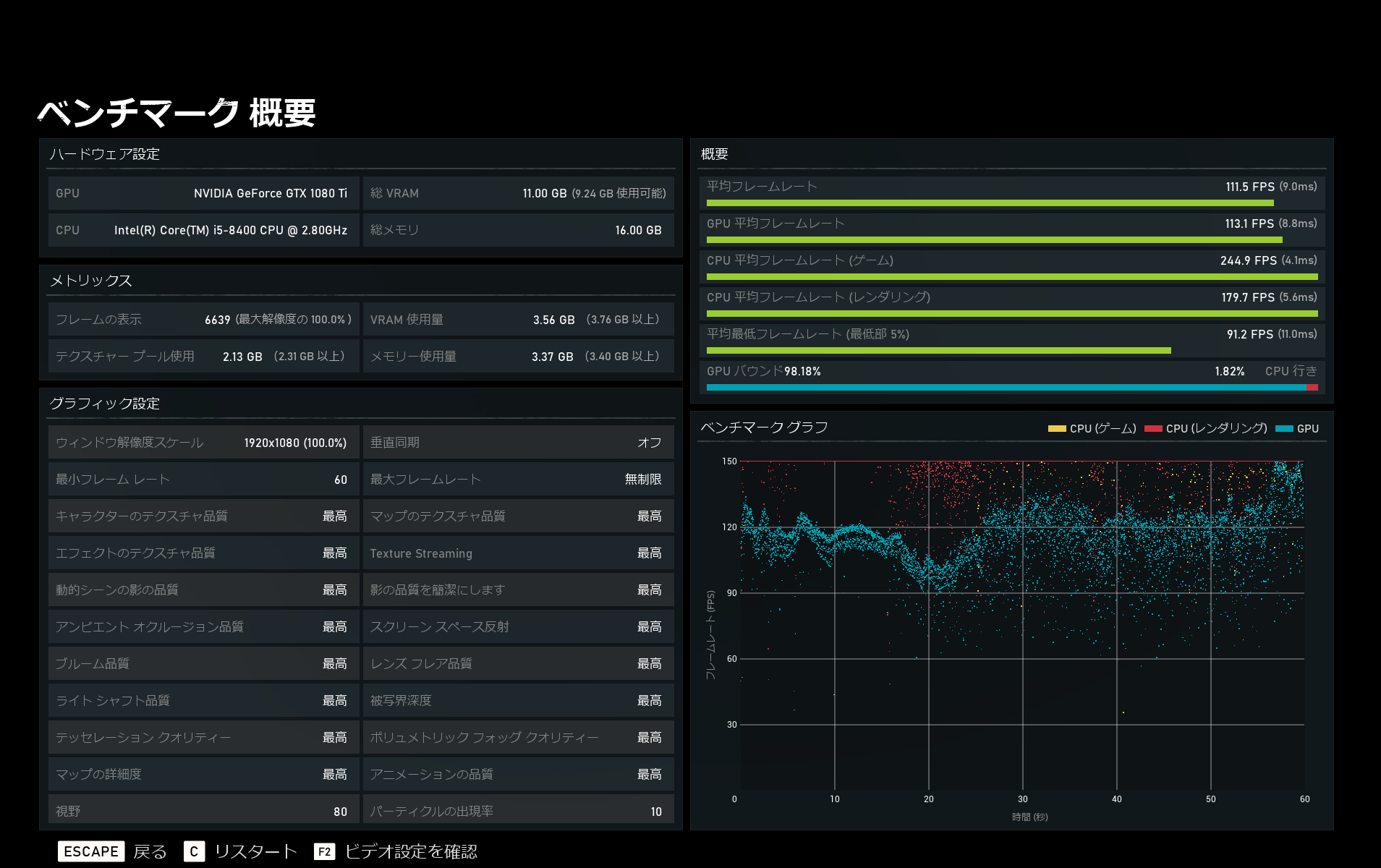Screen dimensions: 1381x868
Task: Select the 戻る back label
Action: pos(150,851)
